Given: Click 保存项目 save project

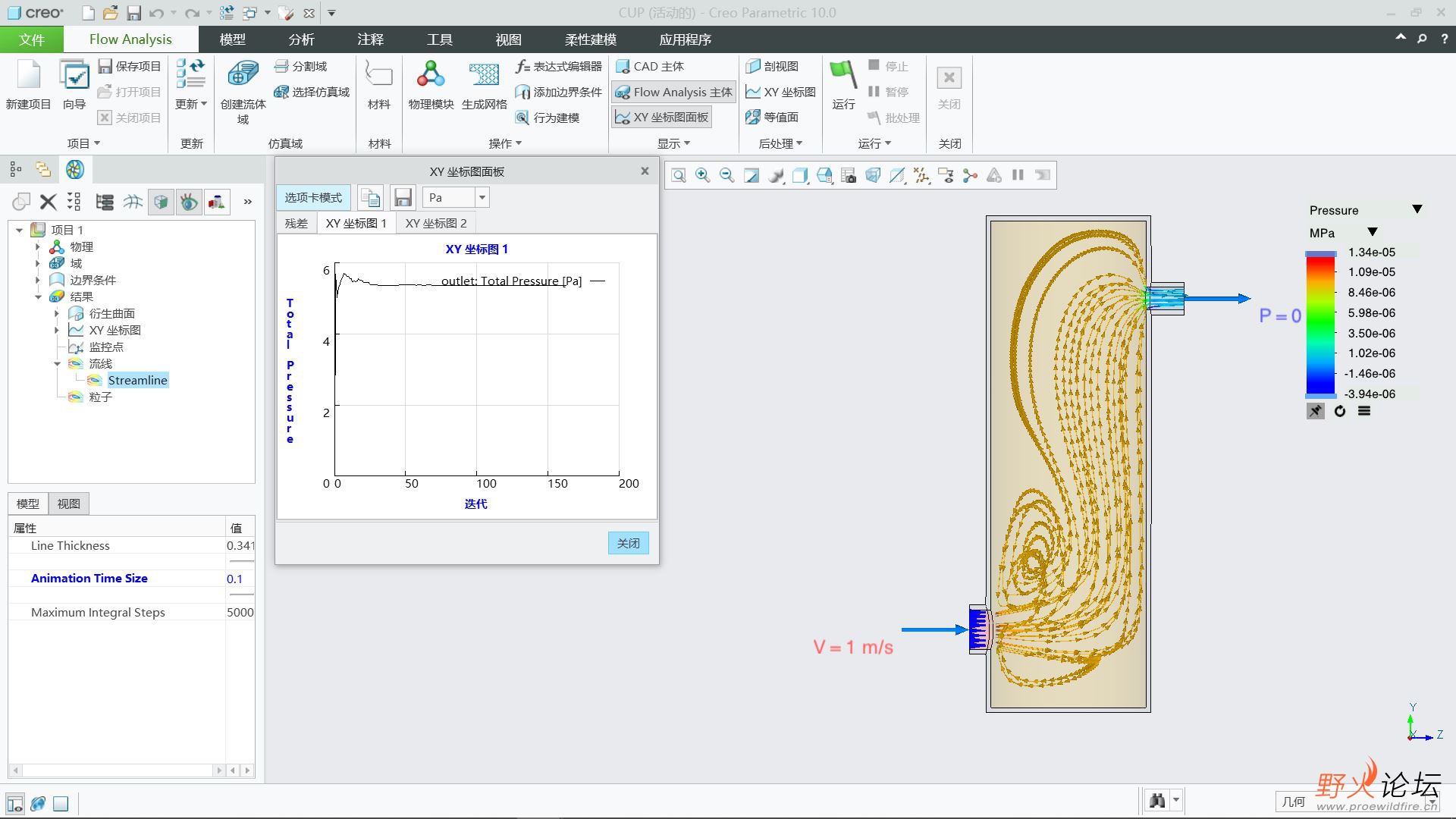Looking at the screenshot, I should 130,67.
